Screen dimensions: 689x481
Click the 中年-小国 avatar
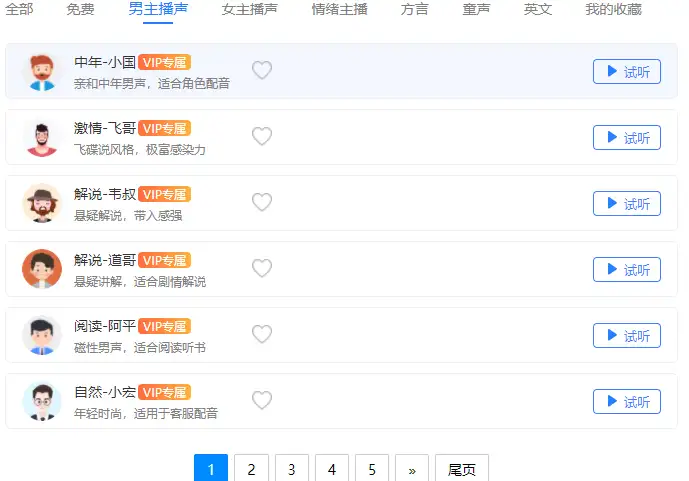point(42,71)
